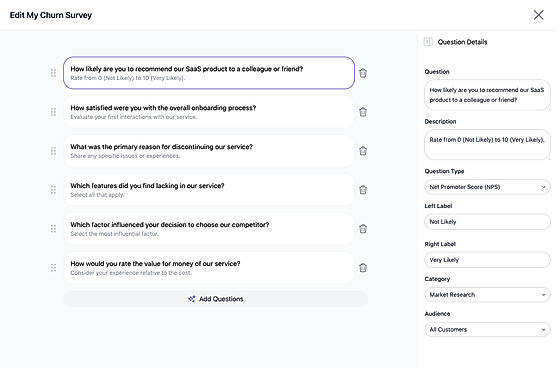Delete the value for money question
557x368 pixels.
[x=363, y=268]
